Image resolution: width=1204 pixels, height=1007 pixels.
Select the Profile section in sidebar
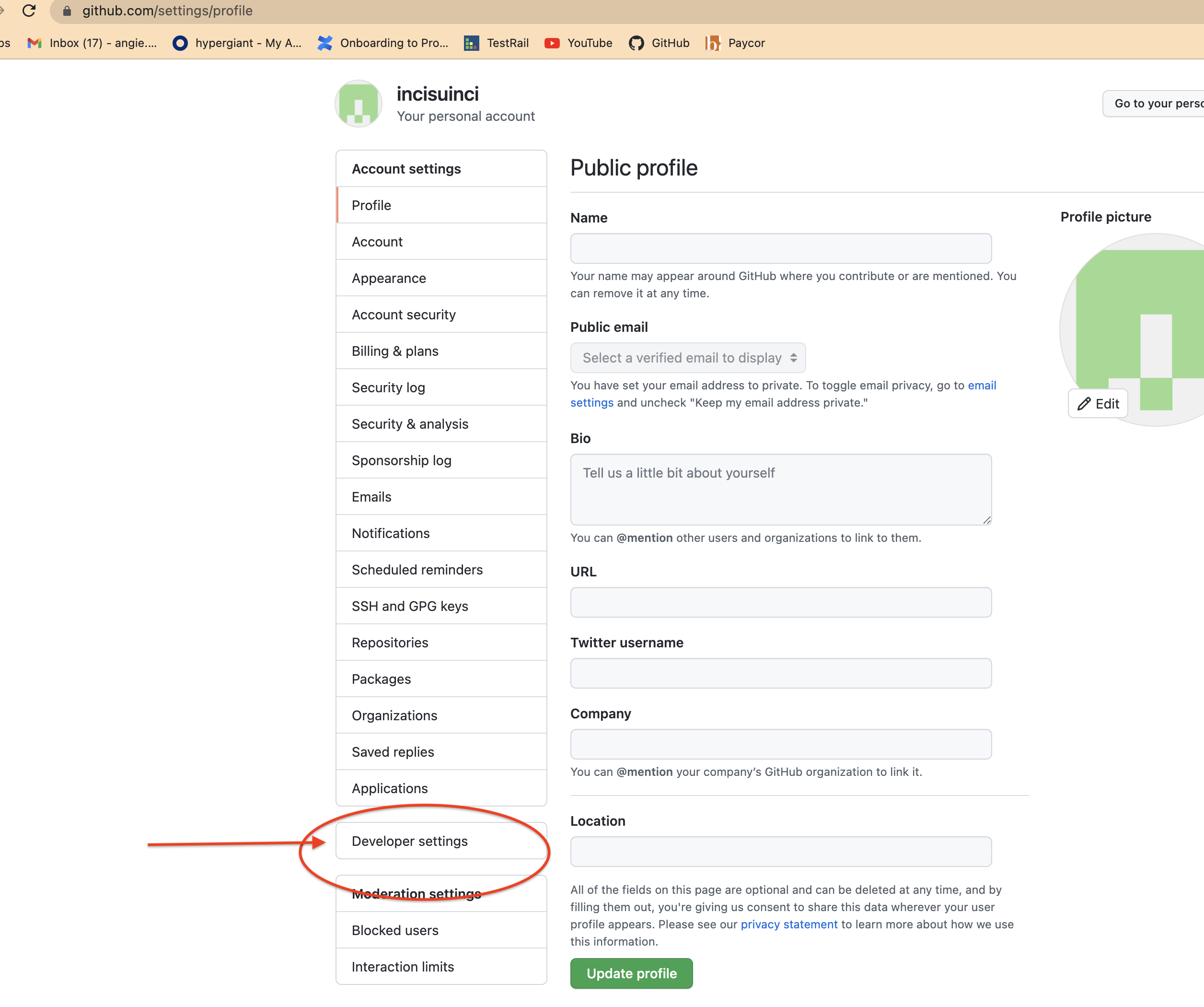[x=371, y=205]
